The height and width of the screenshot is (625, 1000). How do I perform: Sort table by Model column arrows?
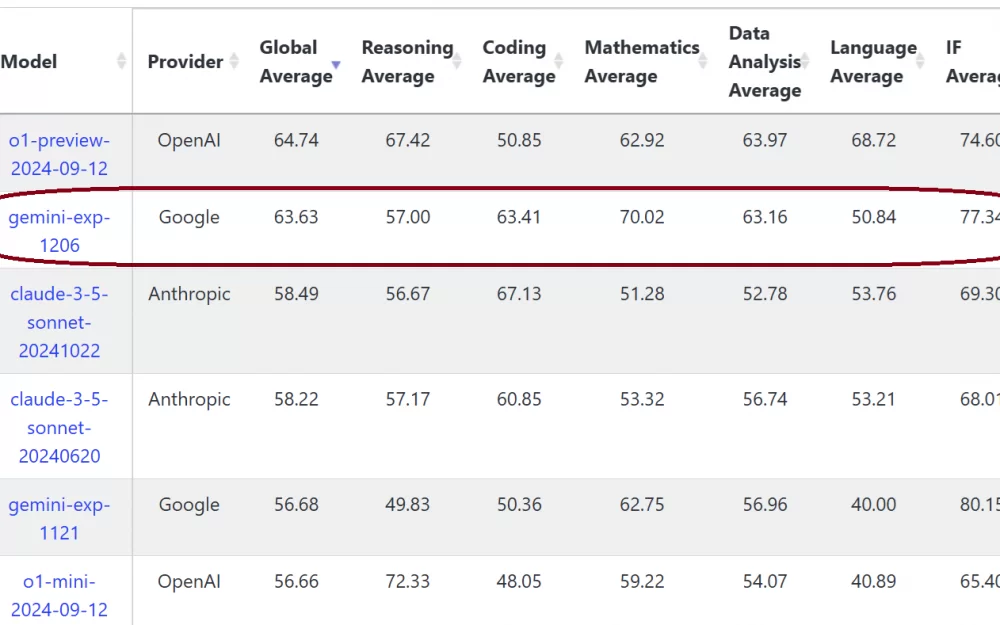tap(121, 61)
